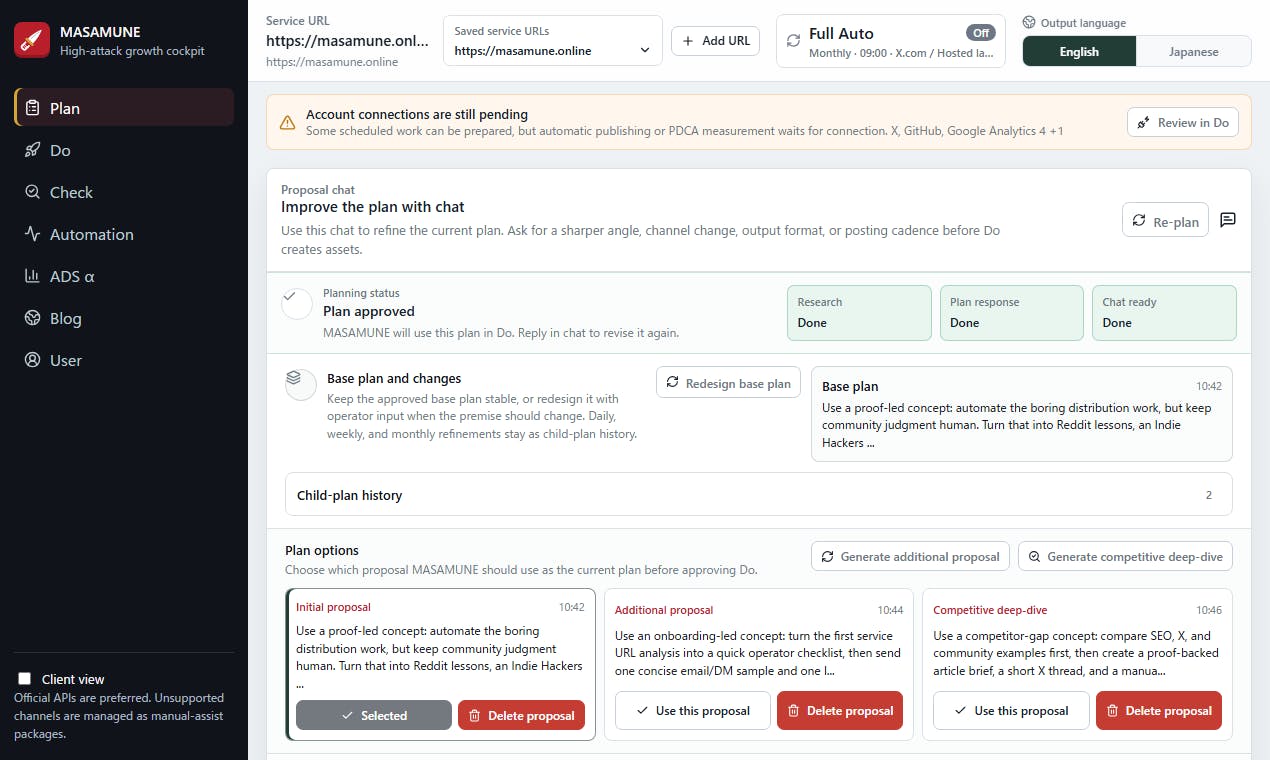Navigate to ADS α
The height and width of the screenshot is (760, 1270).
click(124, 276)
